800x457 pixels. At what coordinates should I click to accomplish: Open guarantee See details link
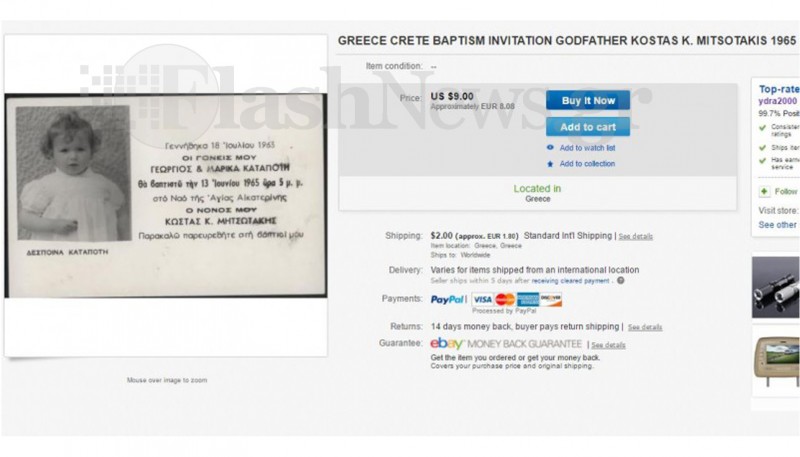(608, 345)
